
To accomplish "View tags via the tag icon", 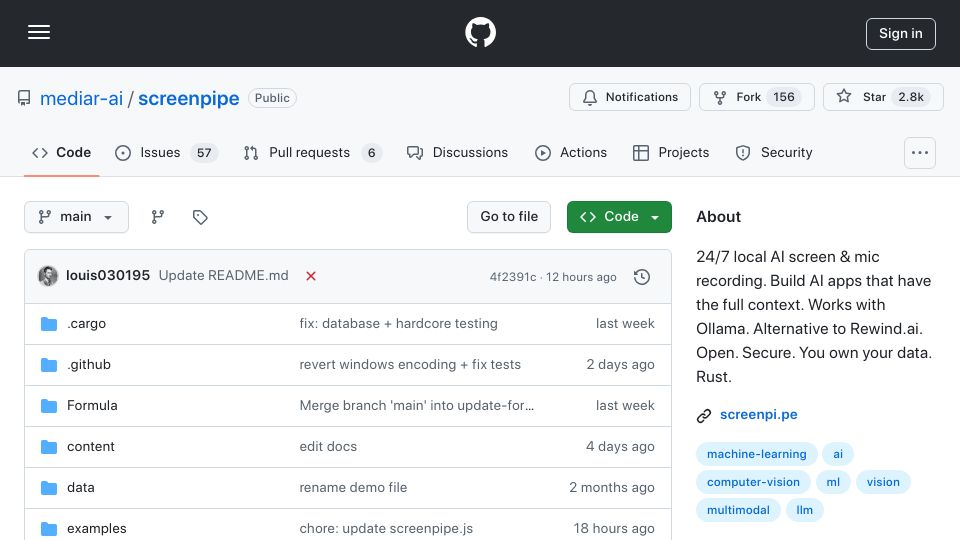I will [200, 217].
